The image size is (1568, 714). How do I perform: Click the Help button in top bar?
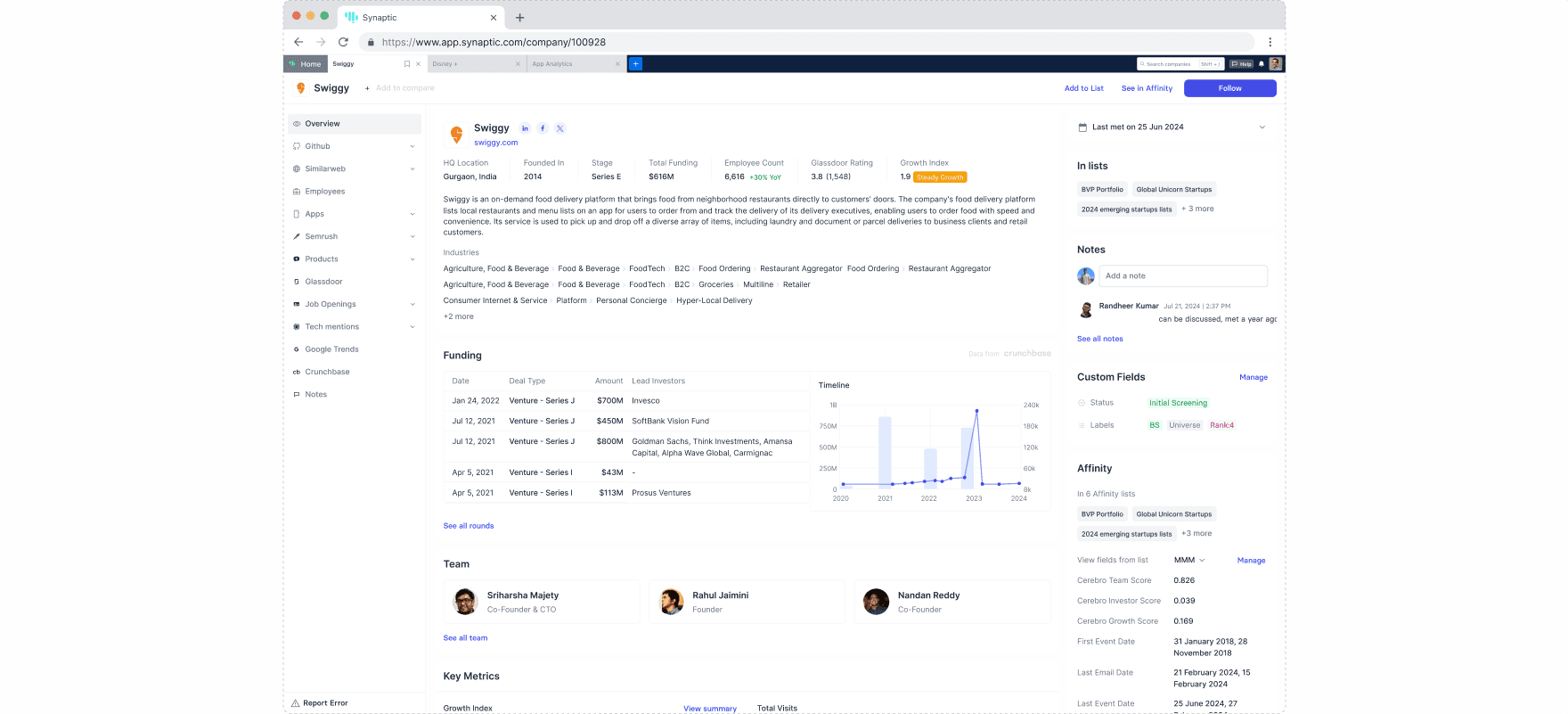[x=1242, y=64]
